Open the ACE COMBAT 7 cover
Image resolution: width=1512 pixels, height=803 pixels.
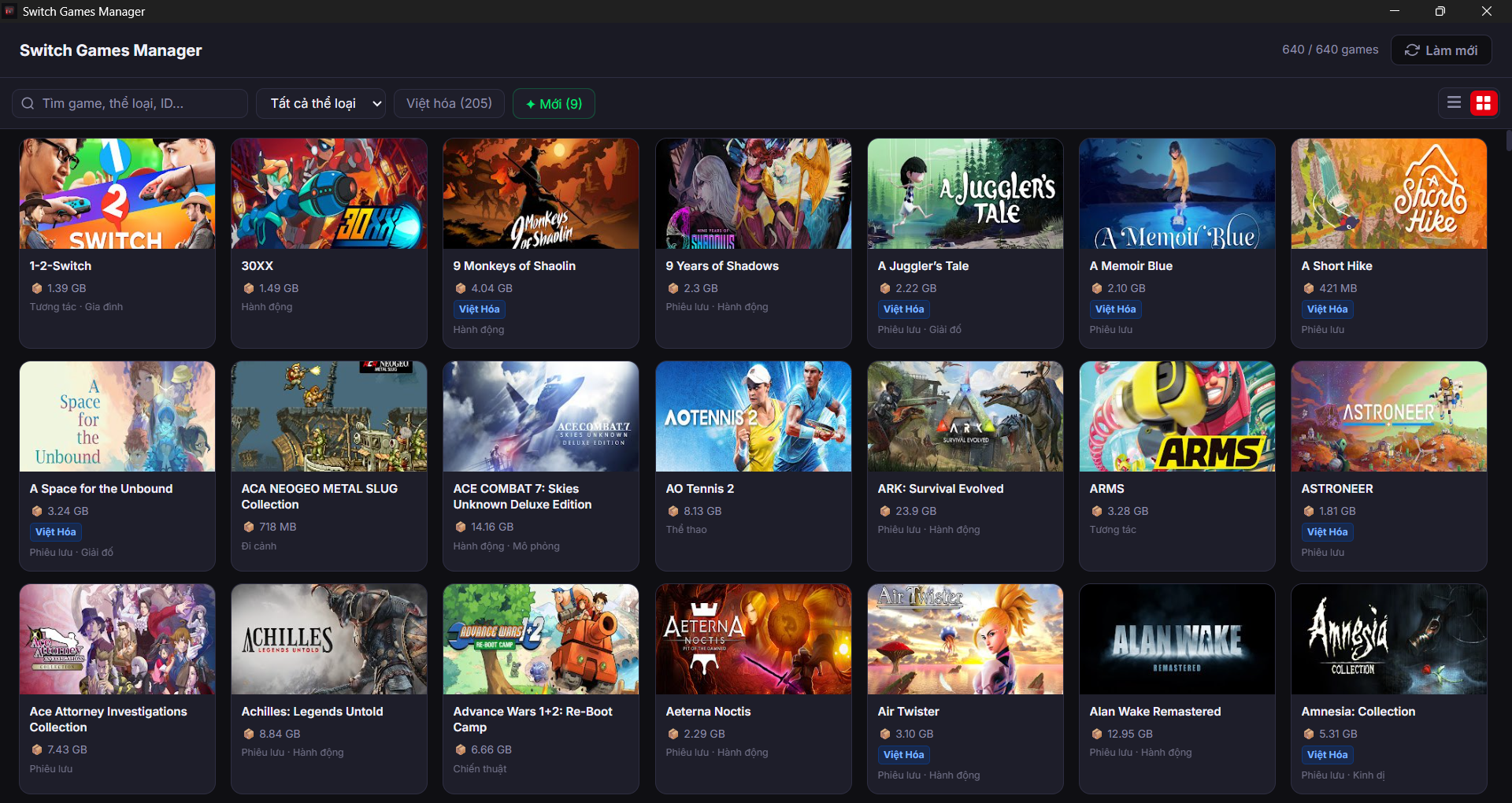541,416
